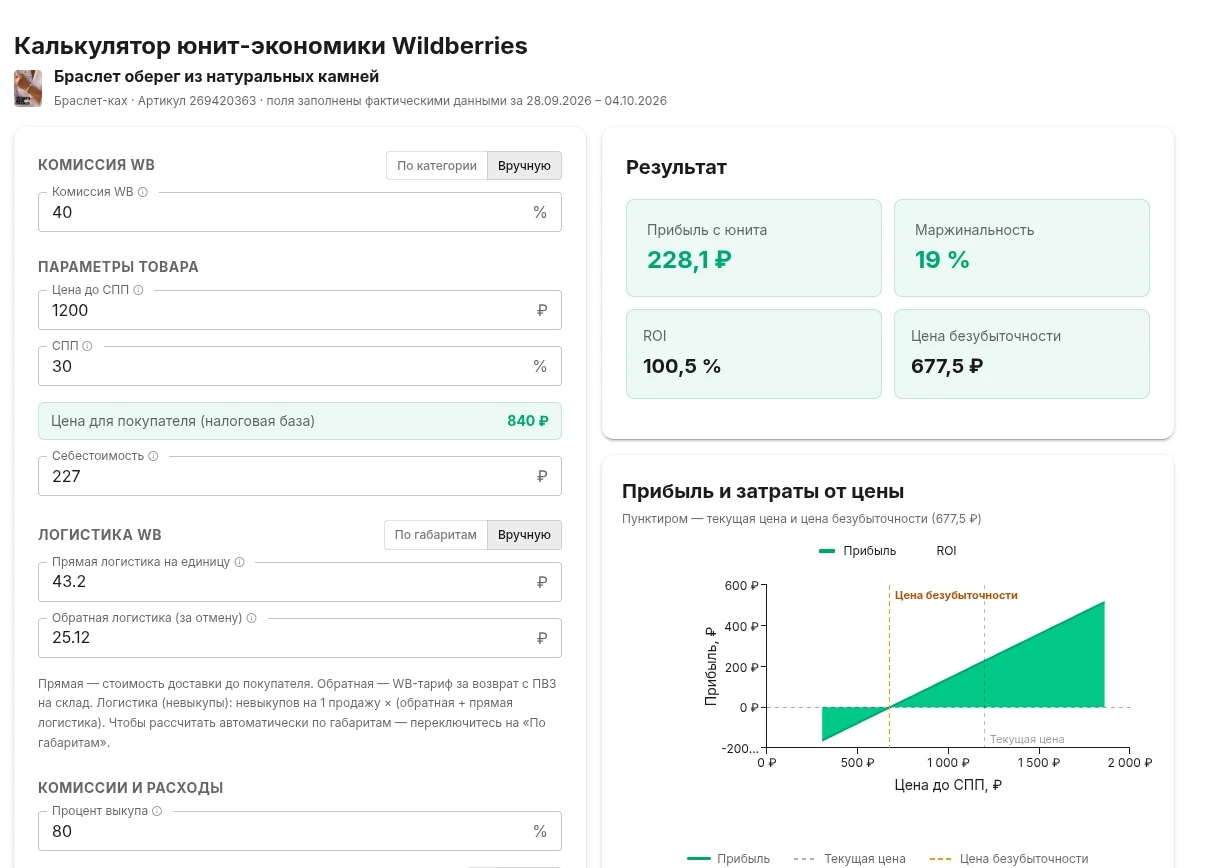1205x868 pixels.
Task: Toggle Прибыль series in top chart legend
Action: pyautogui.click(x=857, y=551)
